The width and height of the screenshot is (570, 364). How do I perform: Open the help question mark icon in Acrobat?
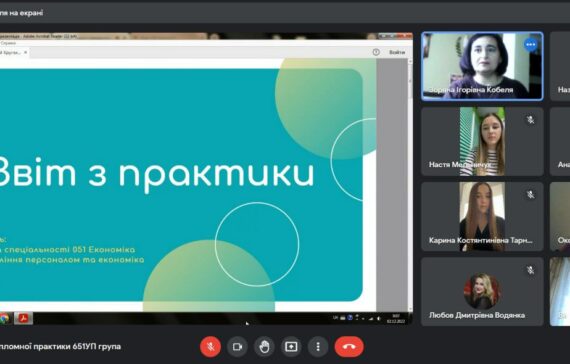pyautogui.click(x=376, y=52)
